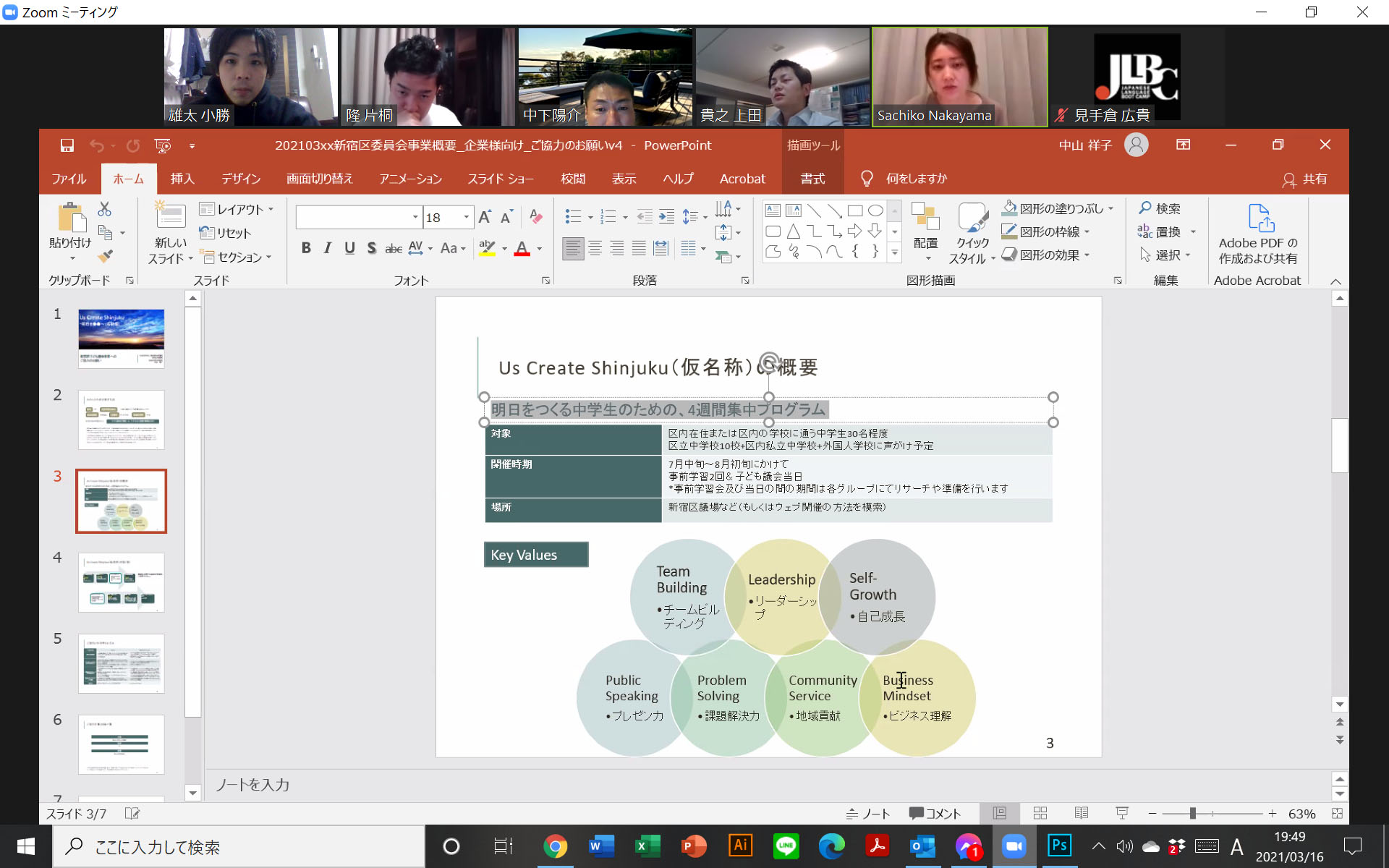
Task: Click the Cut scissors icon
Action: [x=105, y=209]
